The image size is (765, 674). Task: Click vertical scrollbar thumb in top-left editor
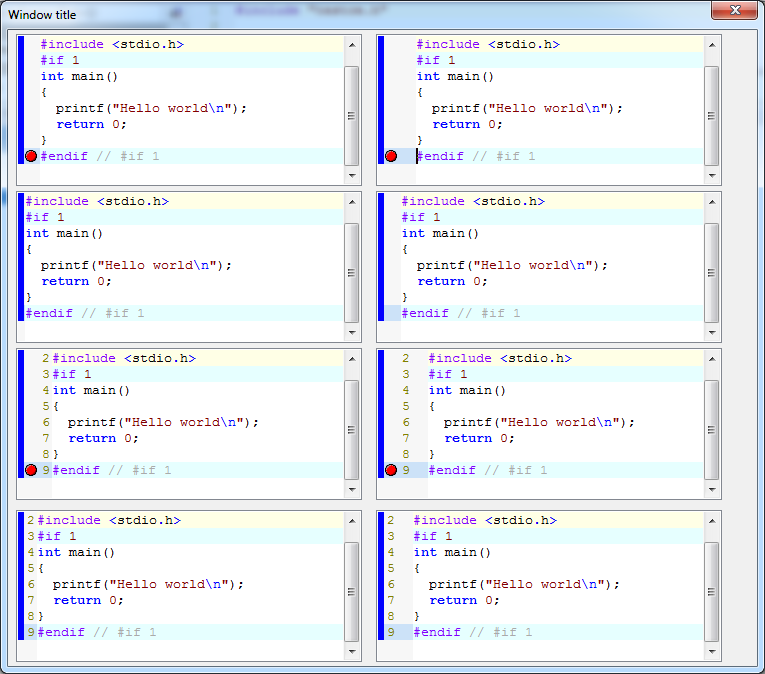pyautogui.click(x=351, y=115)
